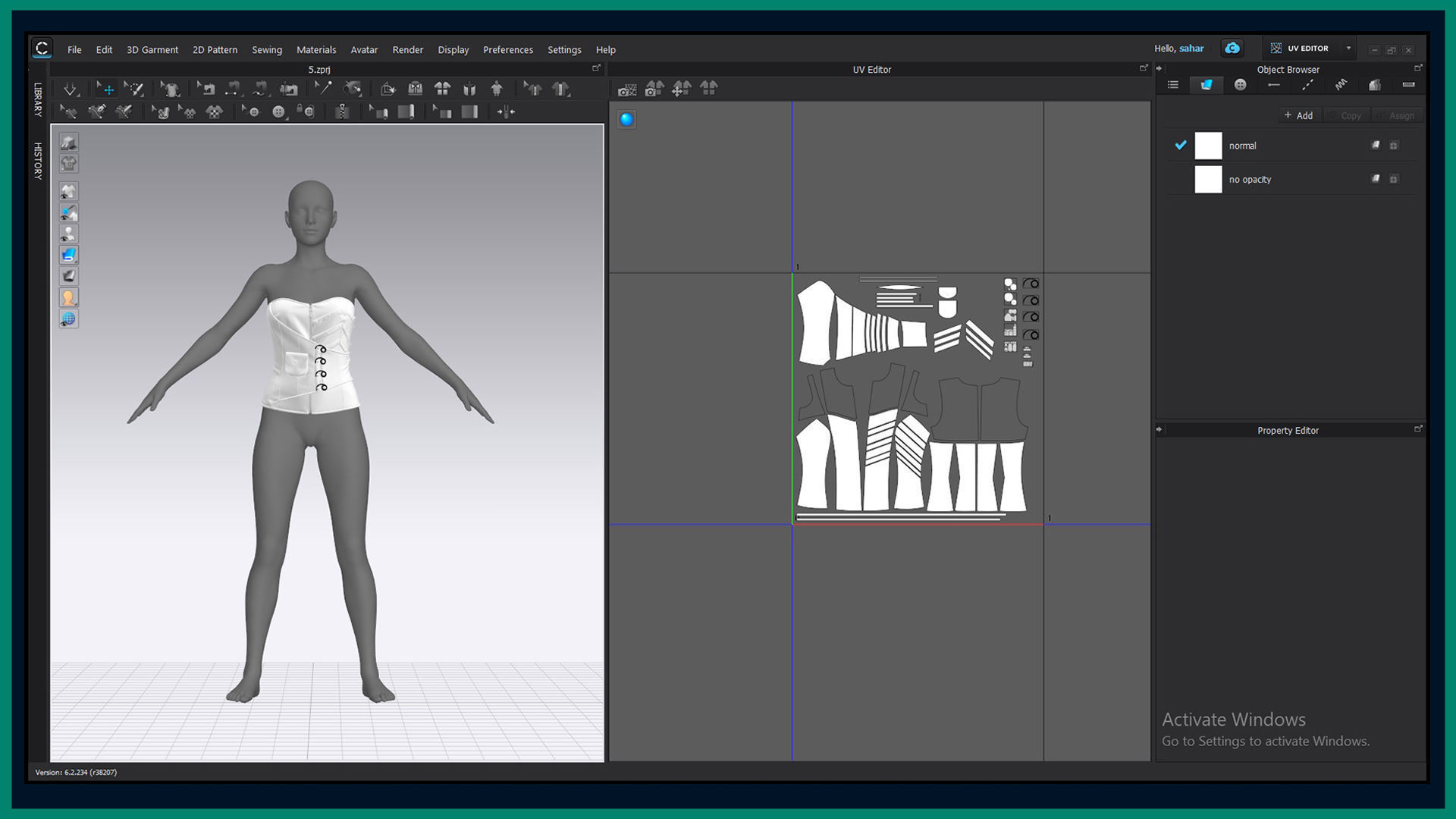This screenshot has width=1456, height=819.
Task: Pop out the UV Editor window
Action: (1144, 68)
